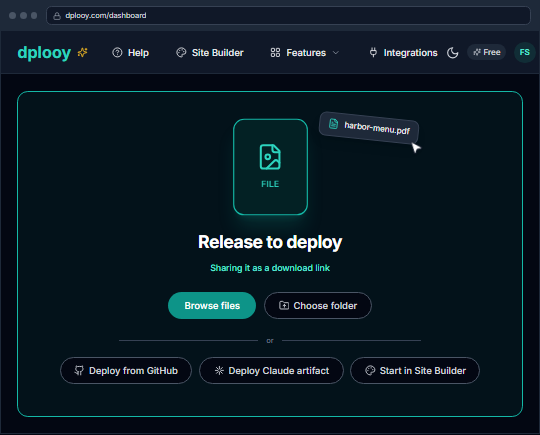The image size is (540, 435).
Task: Click the sparkle icon beside dplooy logo
Action: point(82,52)
